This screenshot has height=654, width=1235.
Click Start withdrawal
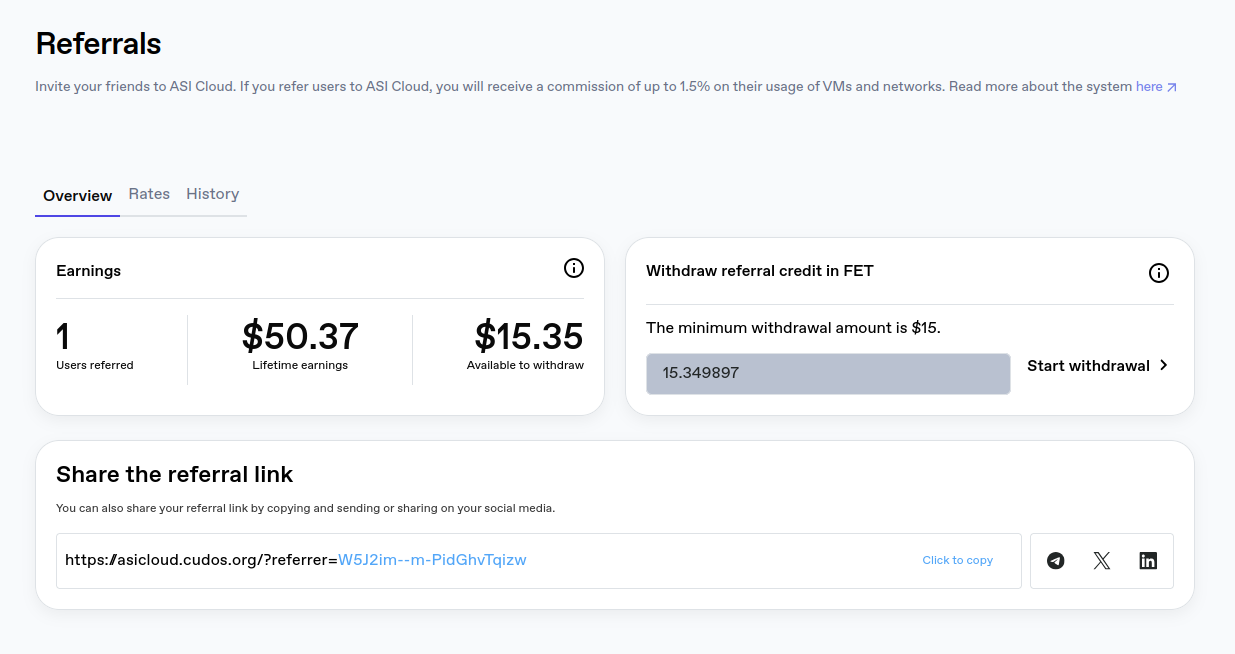click(1088, 365)
